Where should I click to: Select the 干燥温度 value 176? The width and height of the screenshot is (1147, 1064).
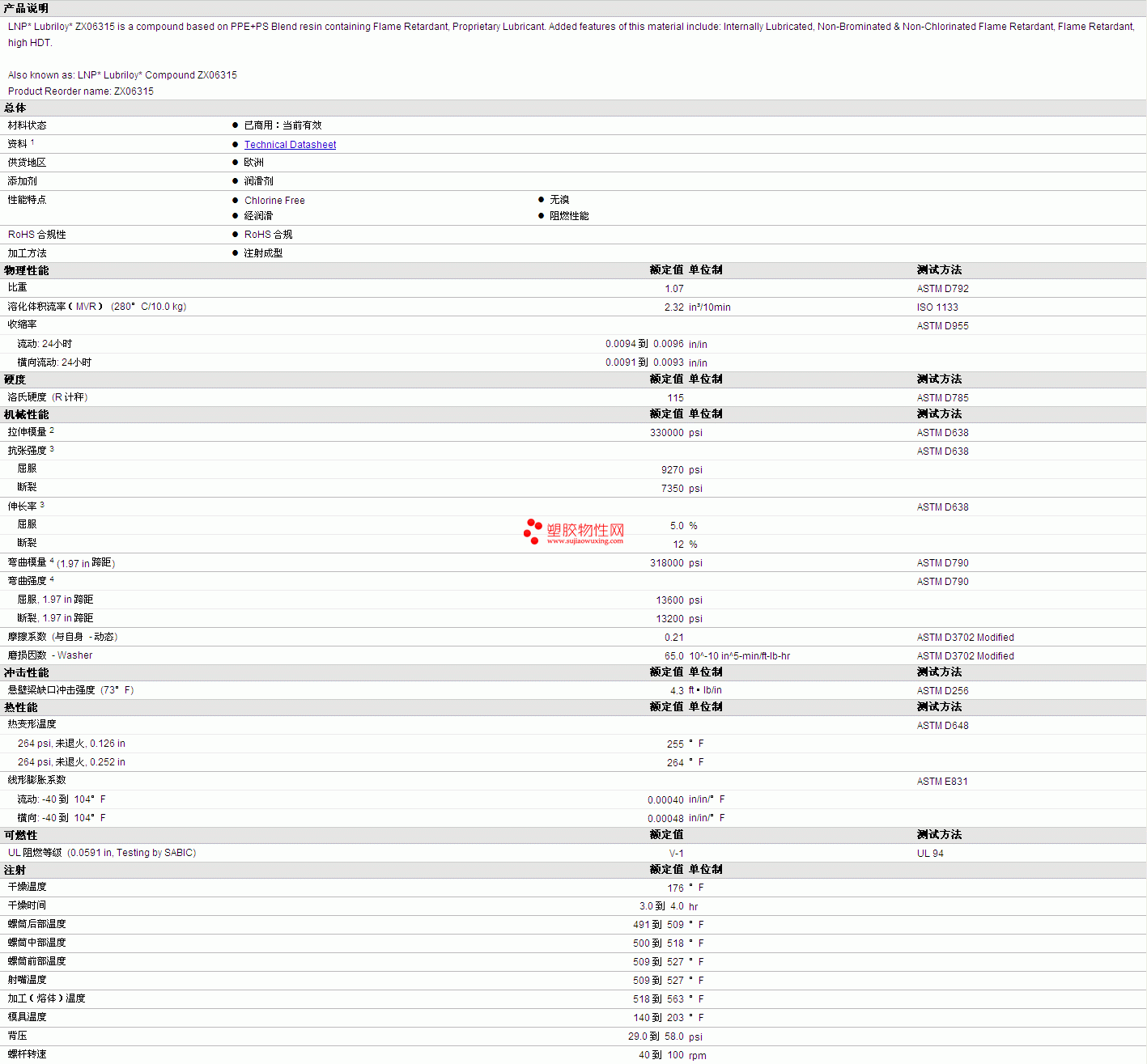tap(676, 888)
